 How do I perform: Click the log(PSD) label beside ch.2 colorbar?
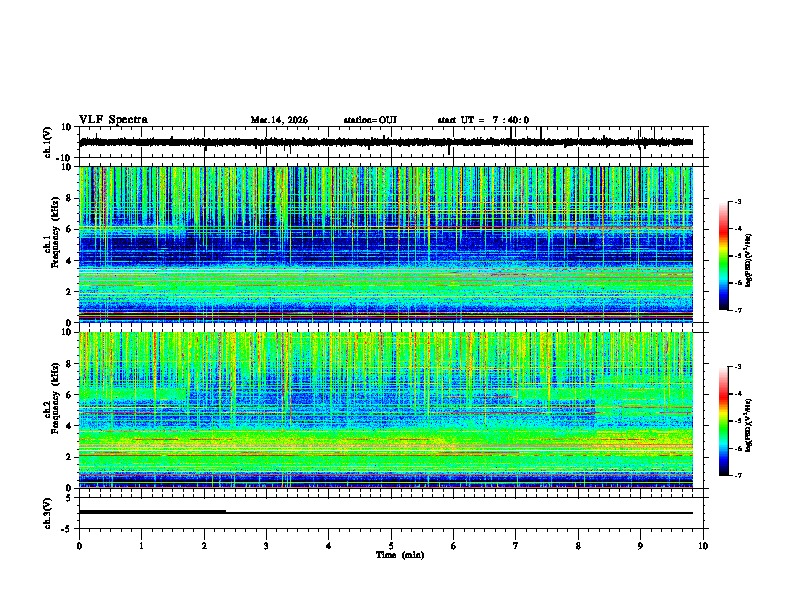pyautogui.click(x=748, y=425)
